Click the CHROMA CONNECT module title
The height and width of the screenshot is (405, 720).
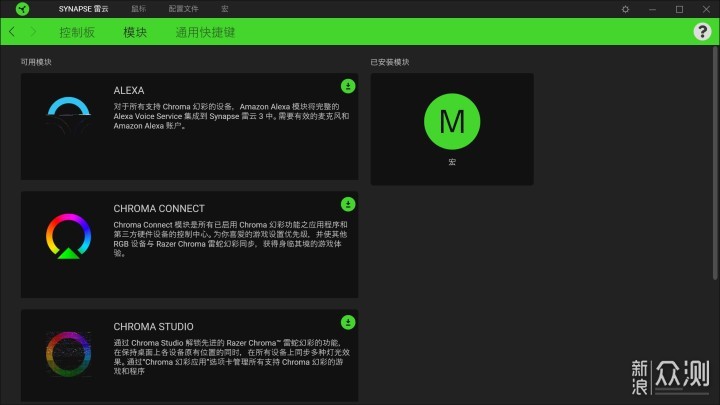point(159,208)
